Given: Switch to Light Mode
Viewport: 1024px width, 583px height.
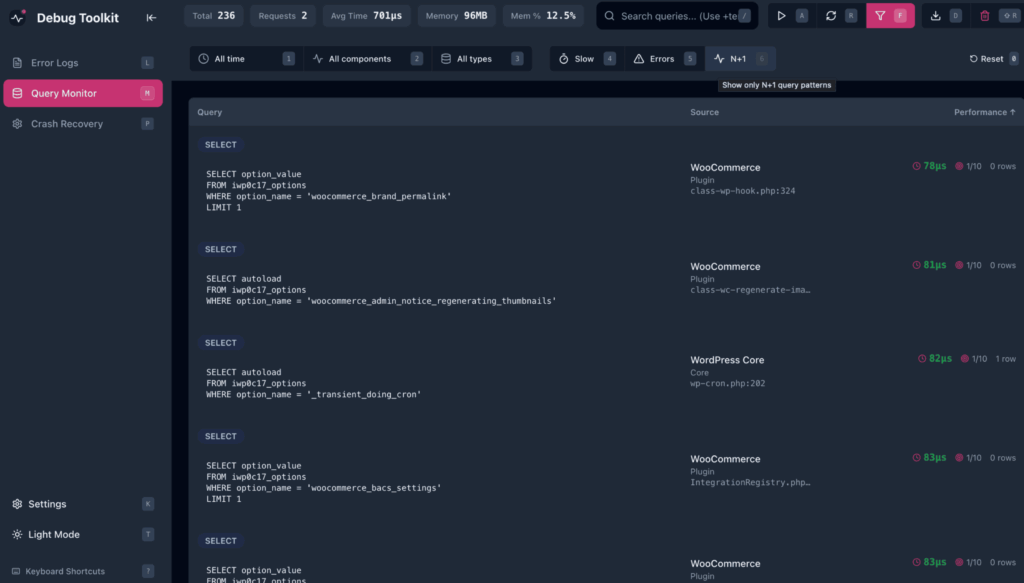Looking at the screenshot, I should [54, 534].
